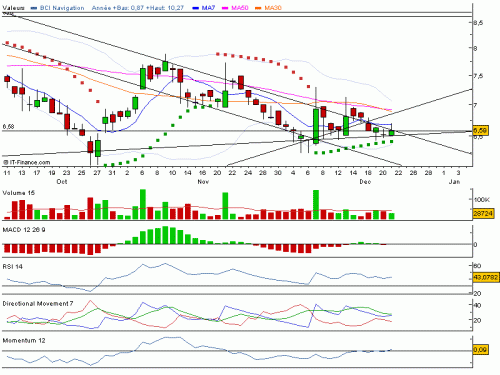500x375 pixels.
Task: Click the "24" date tick on the time axis
Action: coord(248,173)
